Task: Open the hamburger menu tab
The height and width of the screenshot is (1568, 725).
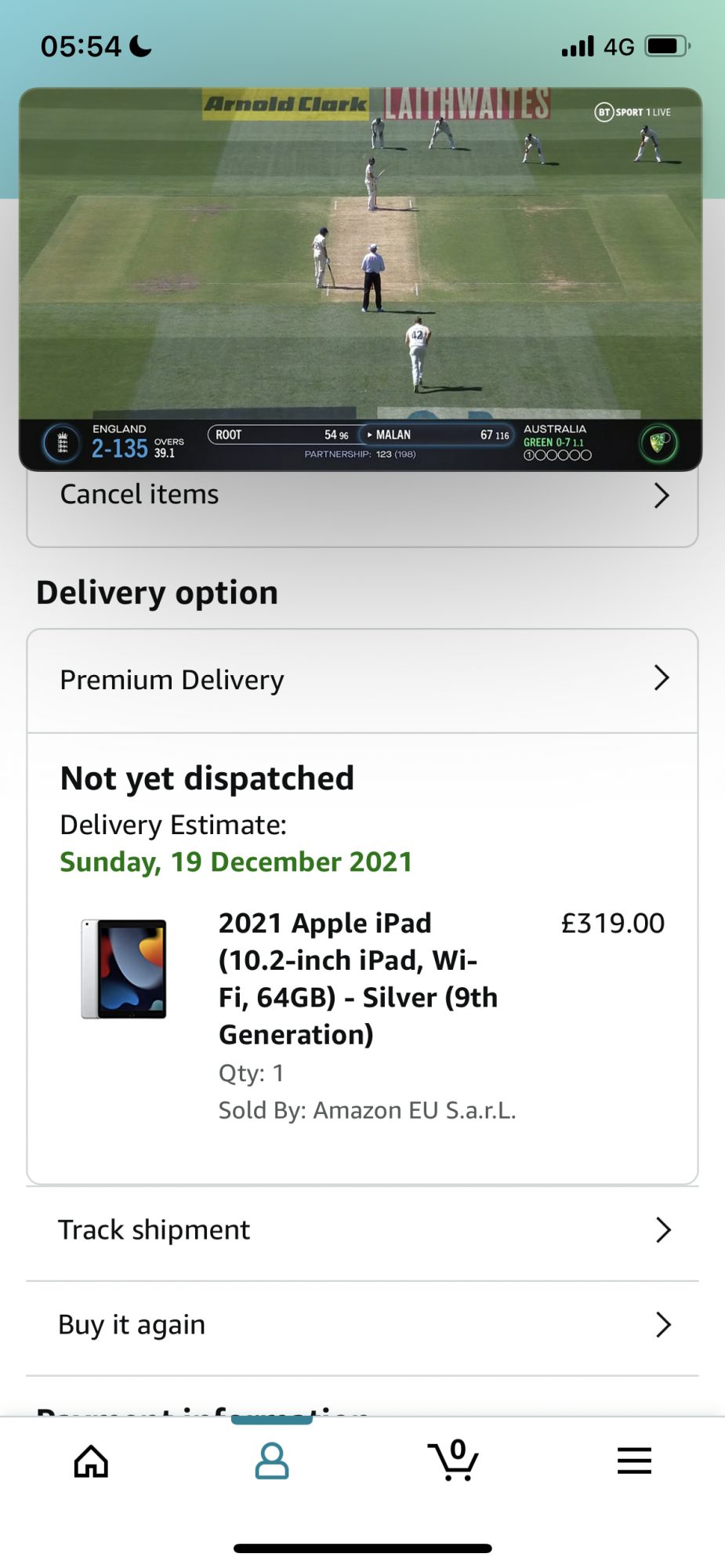Action: point(634,1461)
